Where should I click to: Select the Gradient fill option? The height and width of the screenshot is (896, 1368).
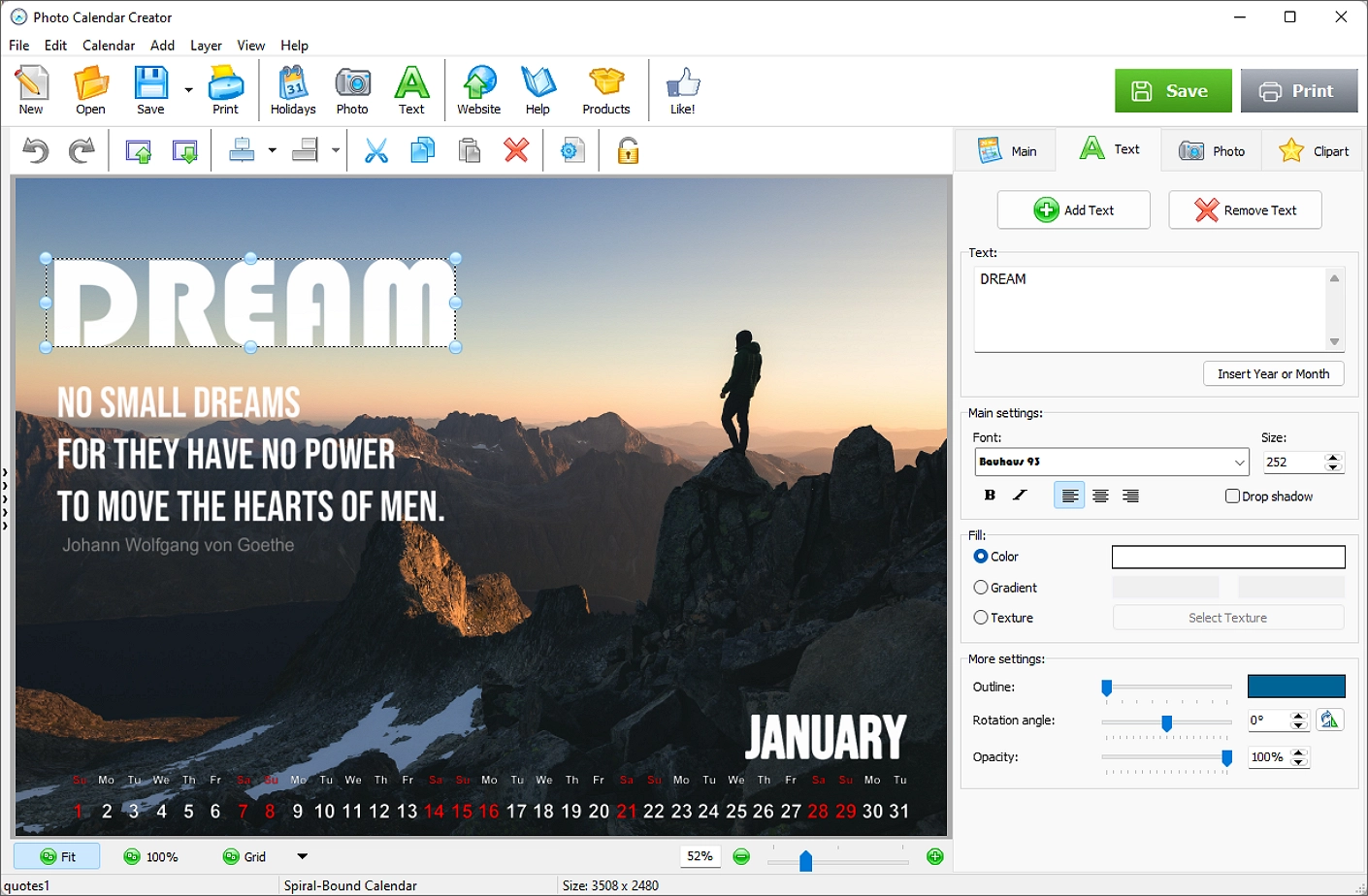point(981,588)
